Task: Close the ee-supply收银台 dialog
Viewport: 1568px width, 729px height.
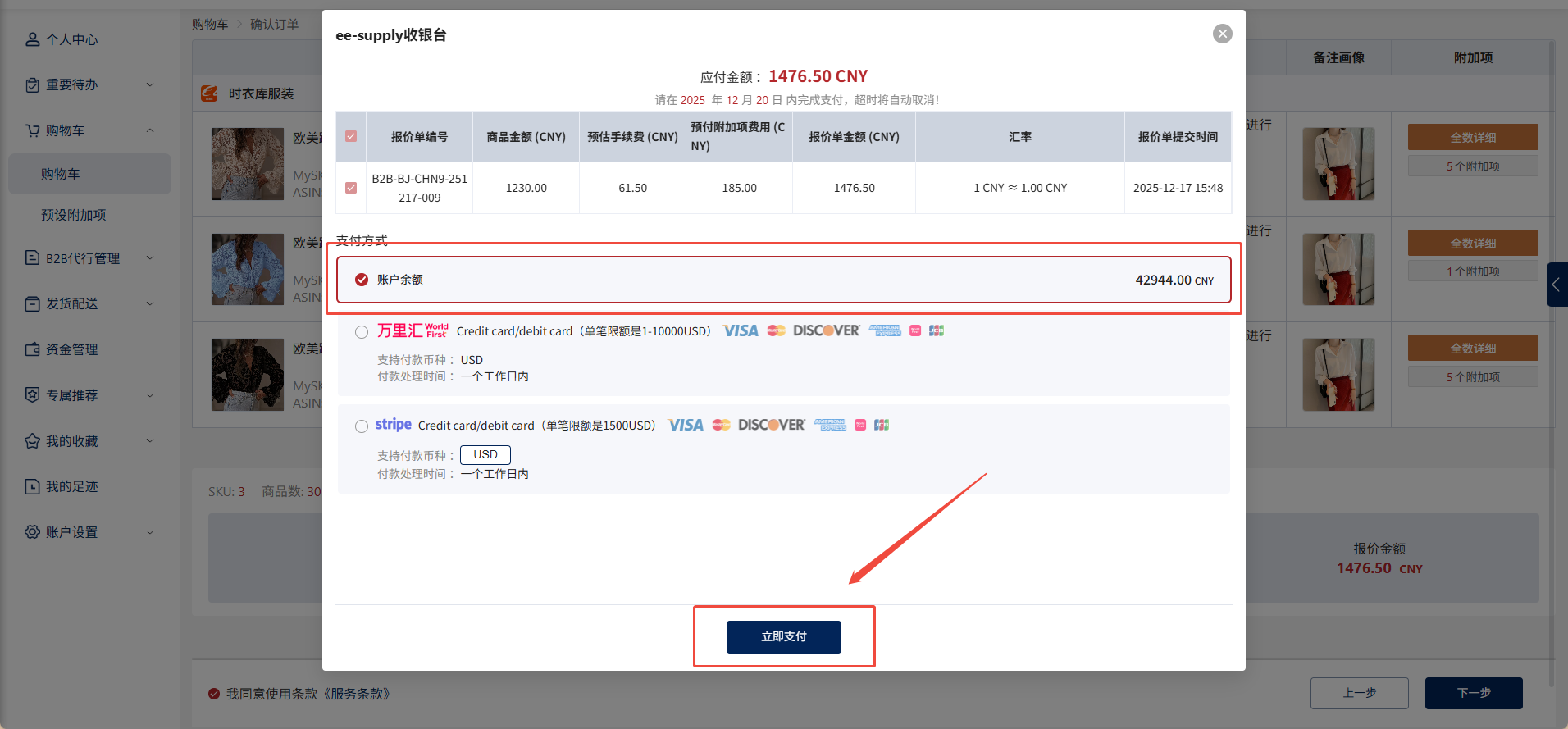Action: point(1222,34)
